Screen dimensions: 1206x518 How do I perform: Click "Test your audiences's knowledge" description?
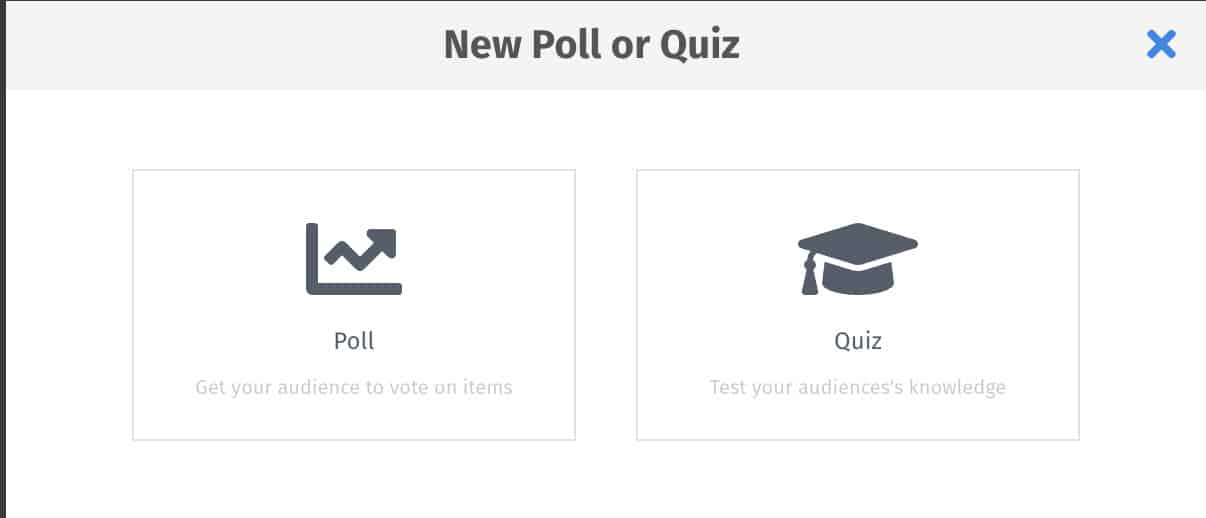tap(858, 387)
